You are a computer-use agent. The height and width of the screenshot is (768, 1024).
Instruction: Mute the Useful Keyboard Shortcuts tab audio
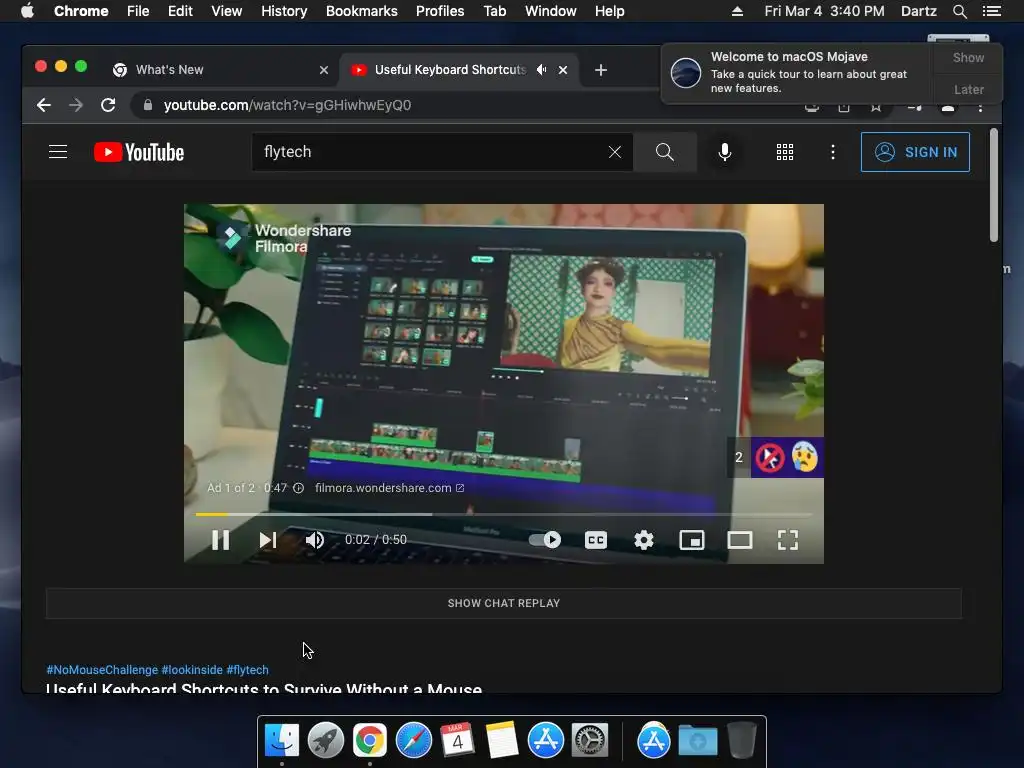pyautogui.click(x=541, y=70)
